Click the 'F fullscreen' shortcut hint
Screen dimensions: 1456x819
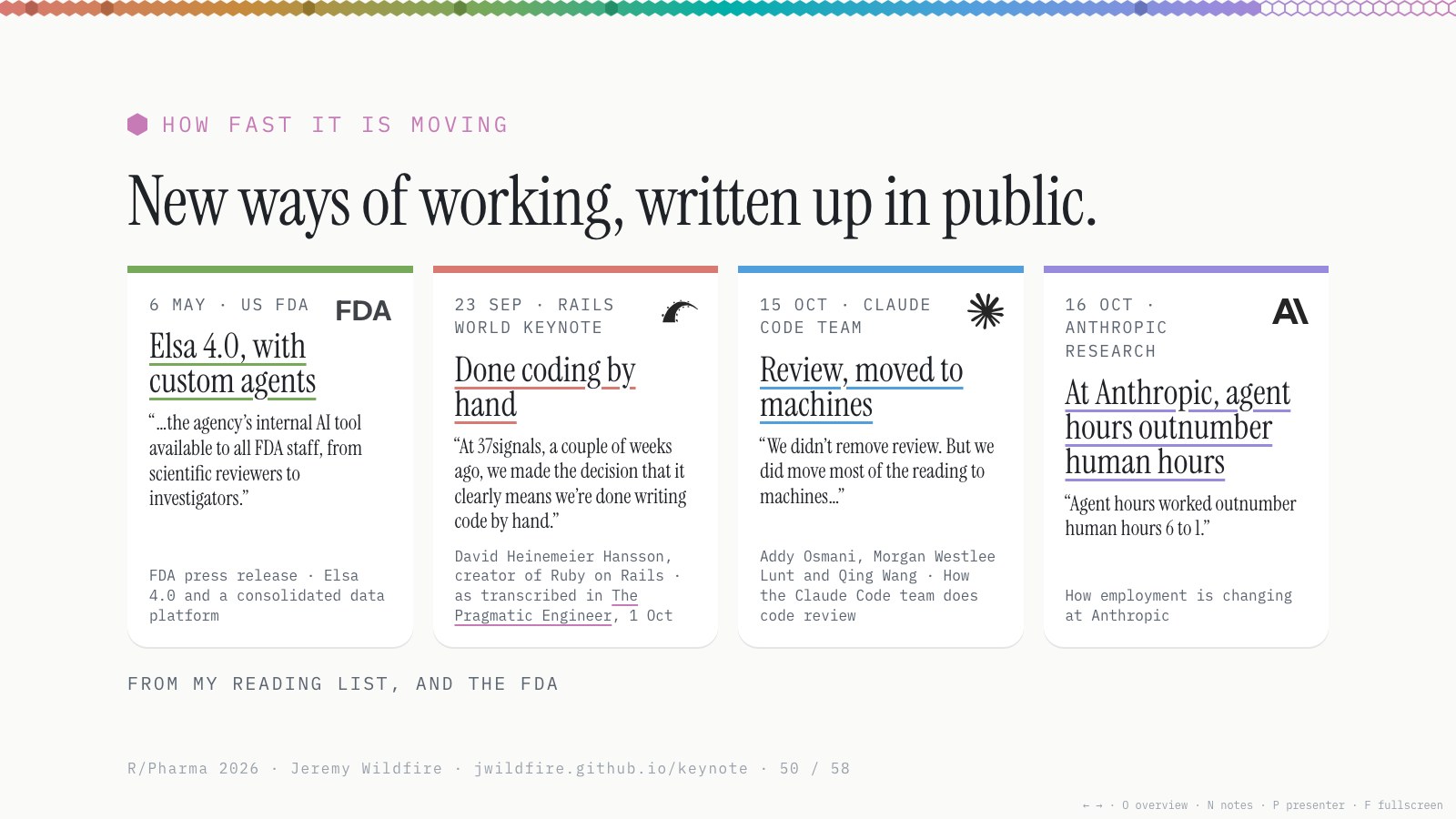(1403, 805)
